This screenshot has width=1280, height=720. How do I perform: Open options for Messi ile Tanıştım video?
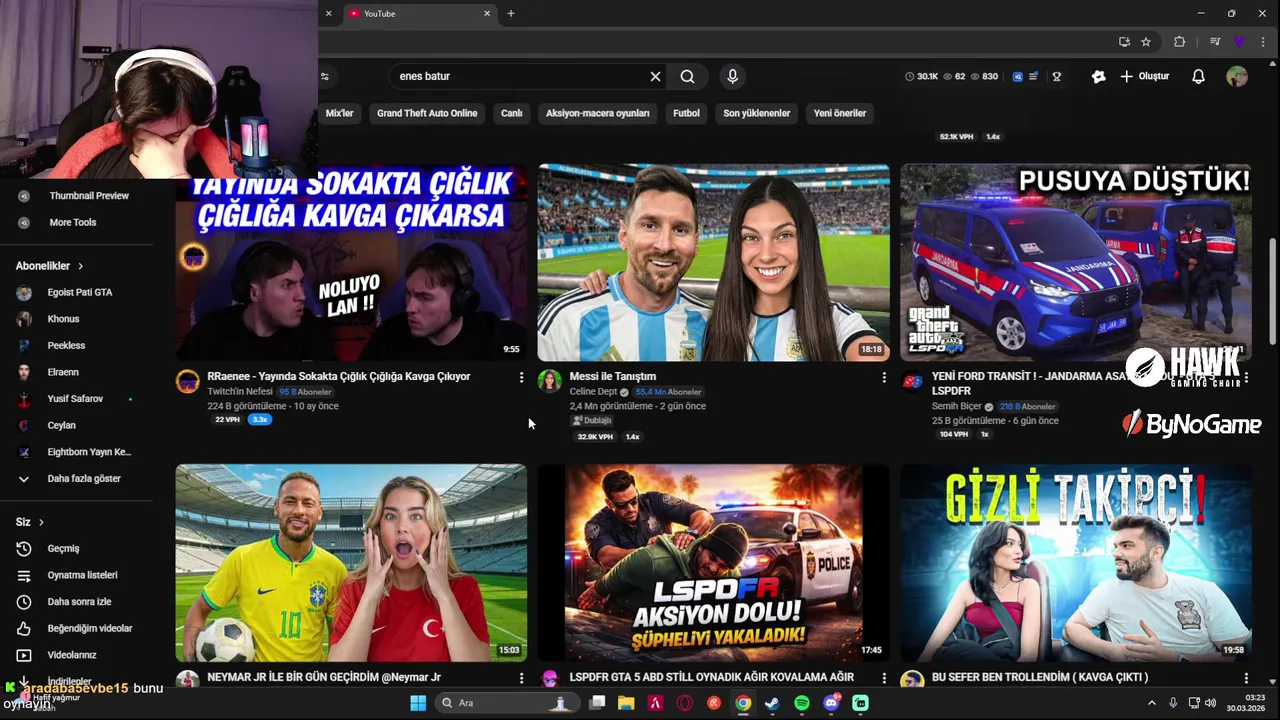pos(883,377)
